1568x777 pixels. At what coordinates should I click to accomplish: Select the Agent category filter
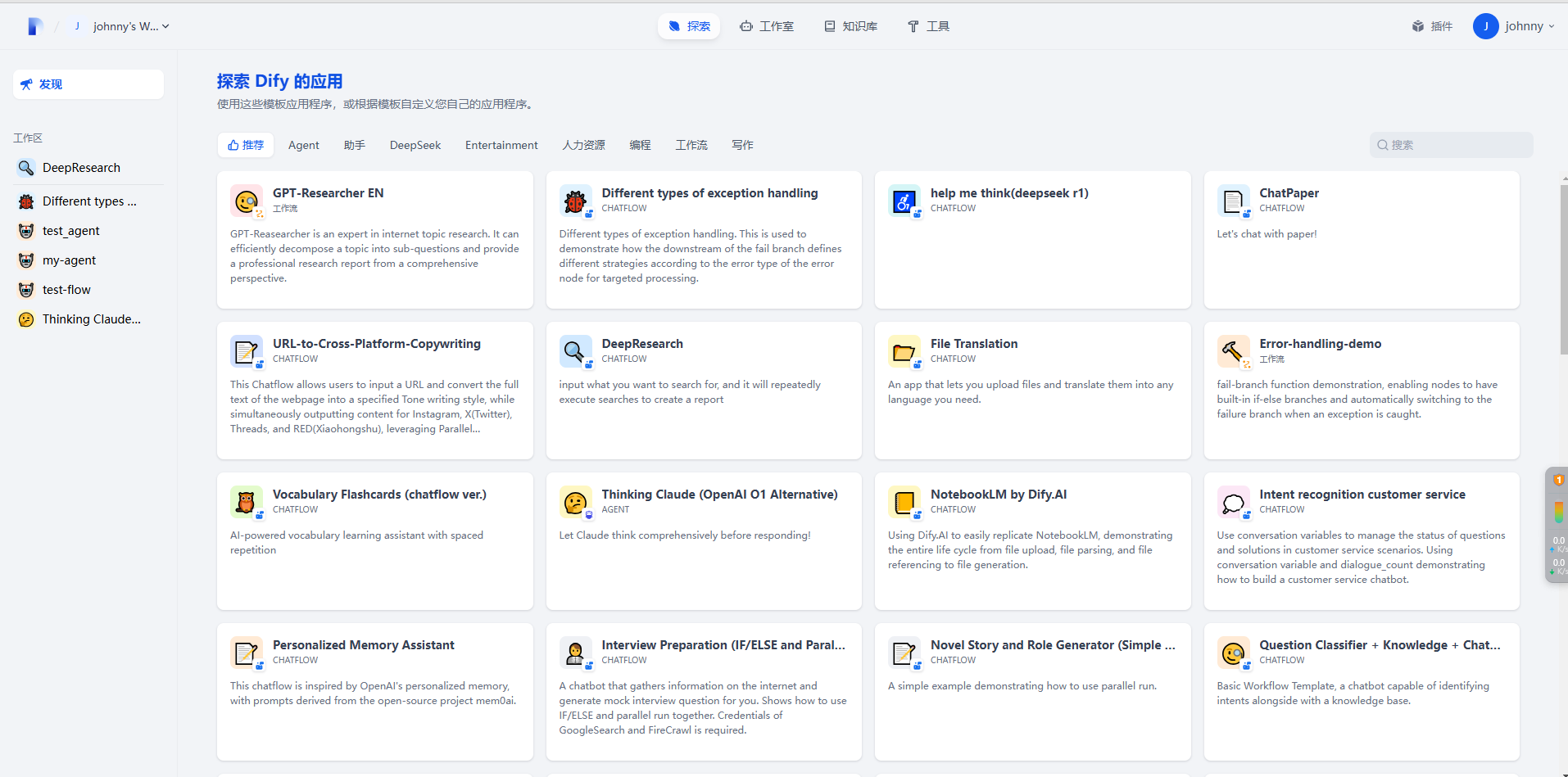304,145
